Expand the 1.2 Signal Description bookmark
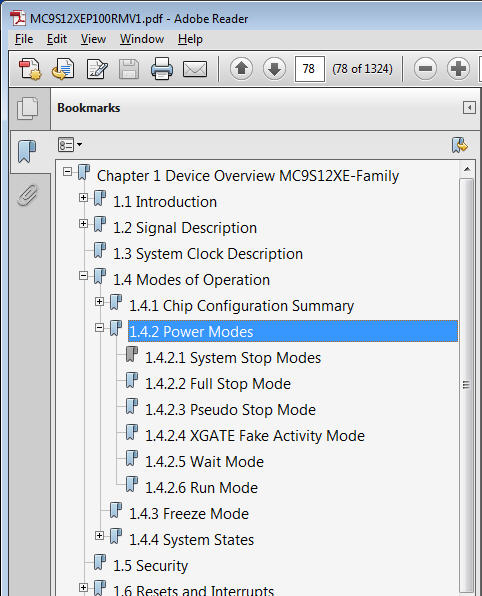The width and height of the screenshot is (482, 596). click(84, 224)
